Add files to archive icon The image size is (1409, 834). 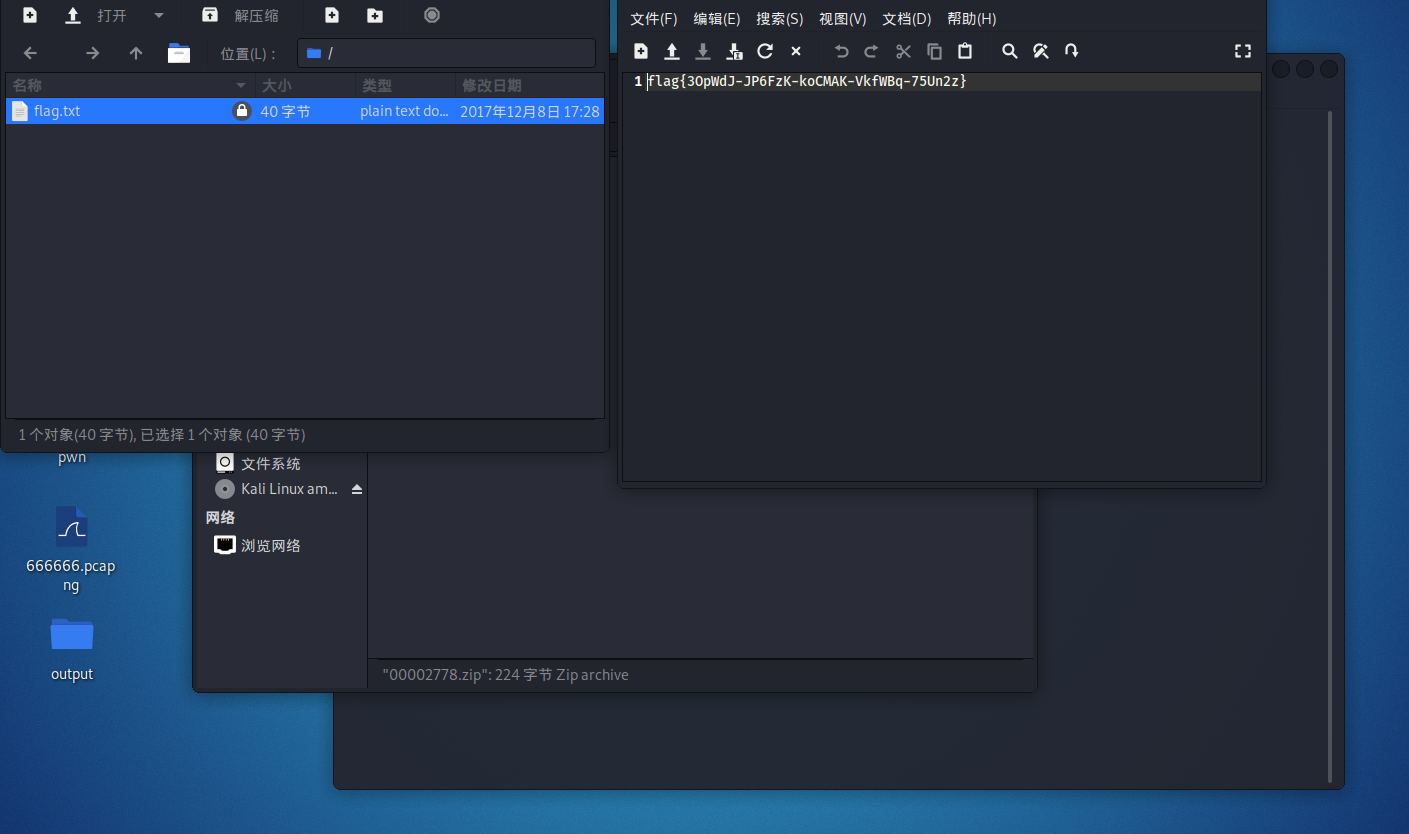pos(332,15)
